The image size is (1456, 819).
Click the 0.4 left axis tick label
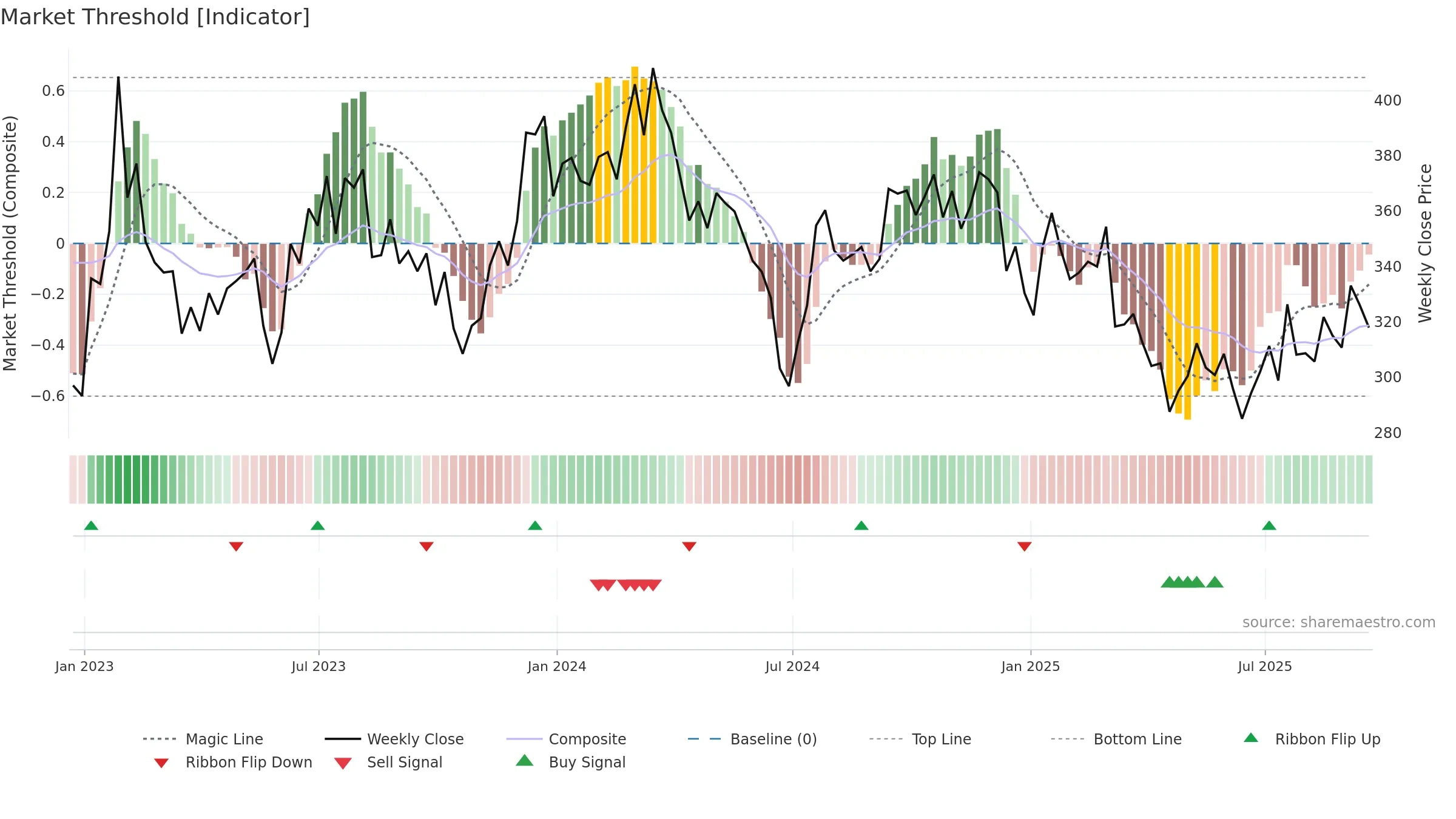(53, 142)
